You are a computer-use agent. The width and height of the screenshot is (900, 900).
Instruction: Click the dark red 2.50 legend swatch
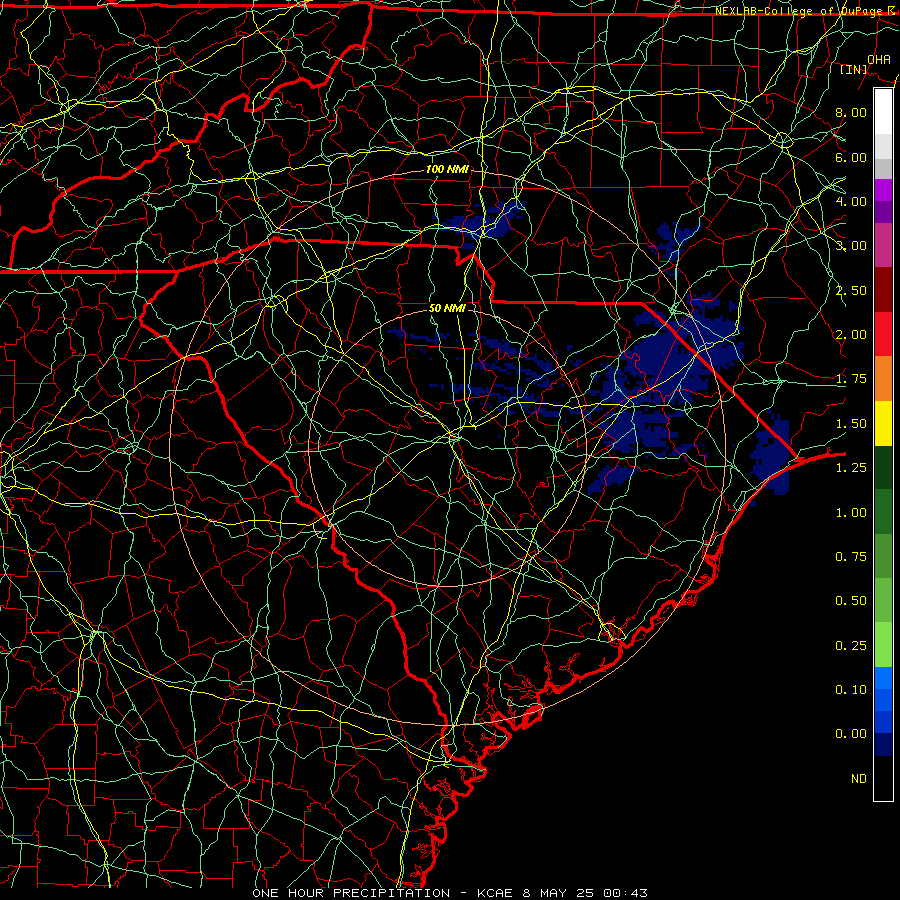(x=883, y=290)
